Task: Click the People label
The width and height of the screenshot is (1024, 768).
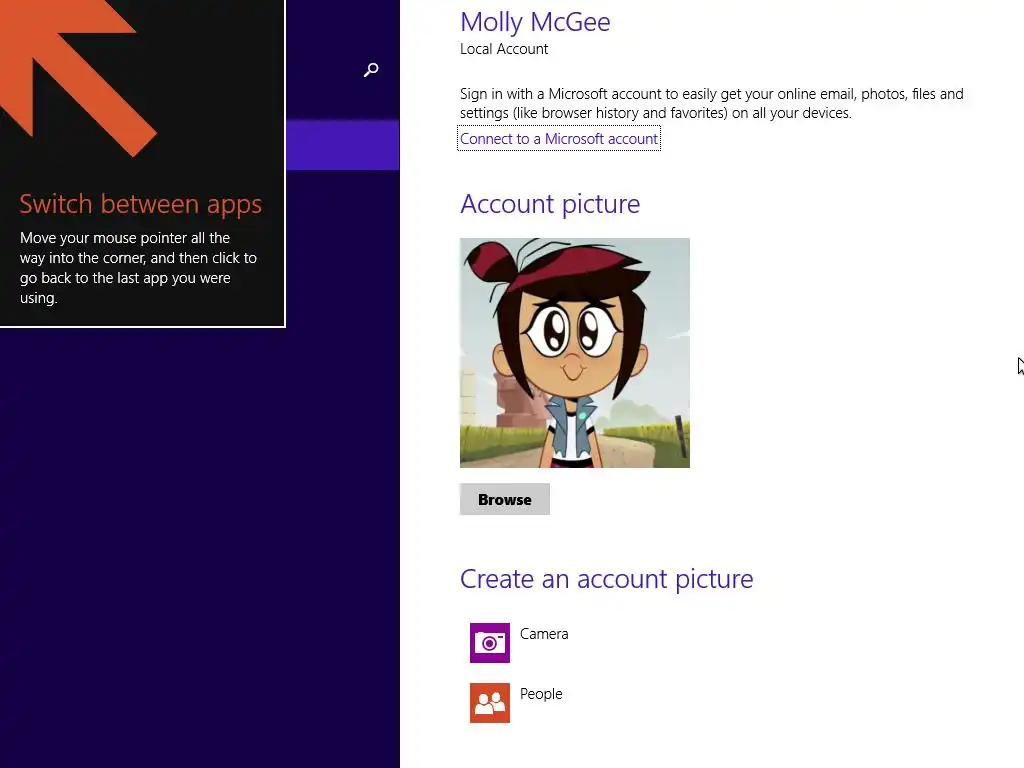Action: 541,694
